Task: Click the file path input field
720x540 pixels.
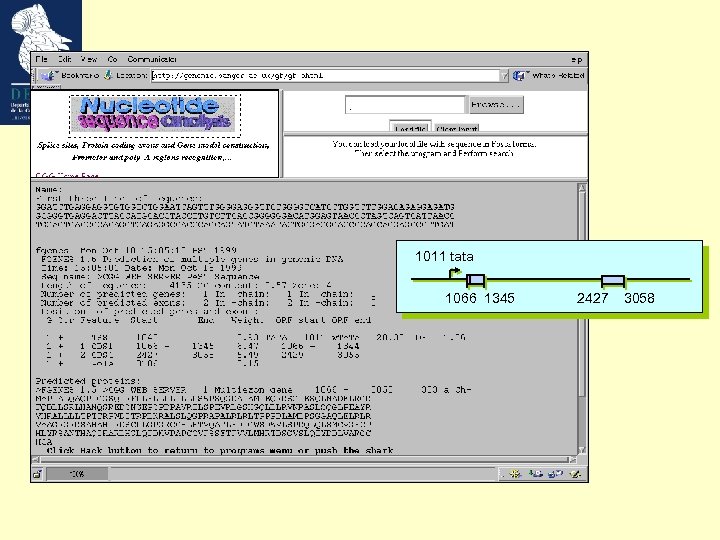Action: click(x=405, y=105)
